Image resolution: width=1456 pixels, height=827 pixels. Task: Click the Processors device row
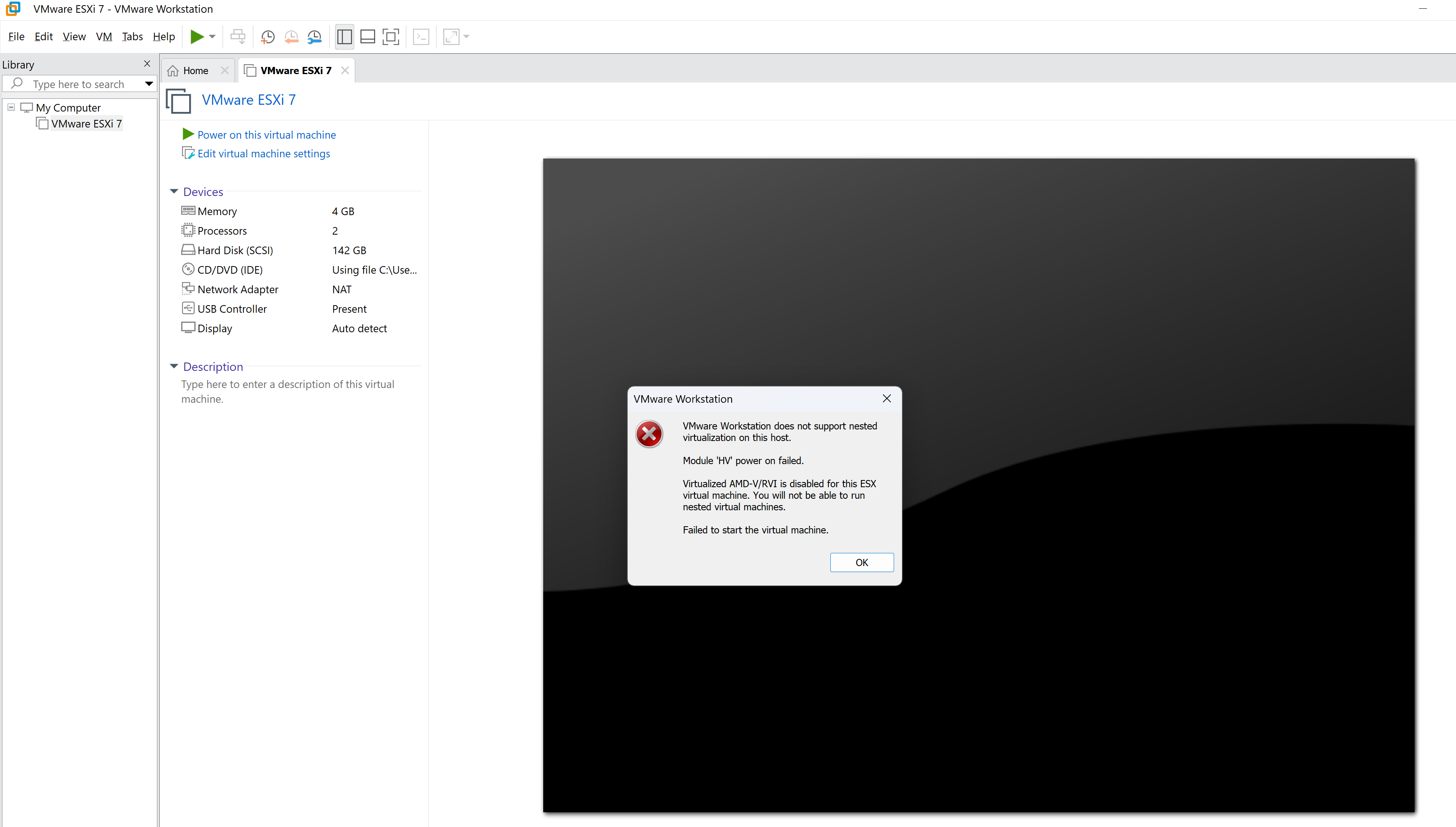coord(300,231)
